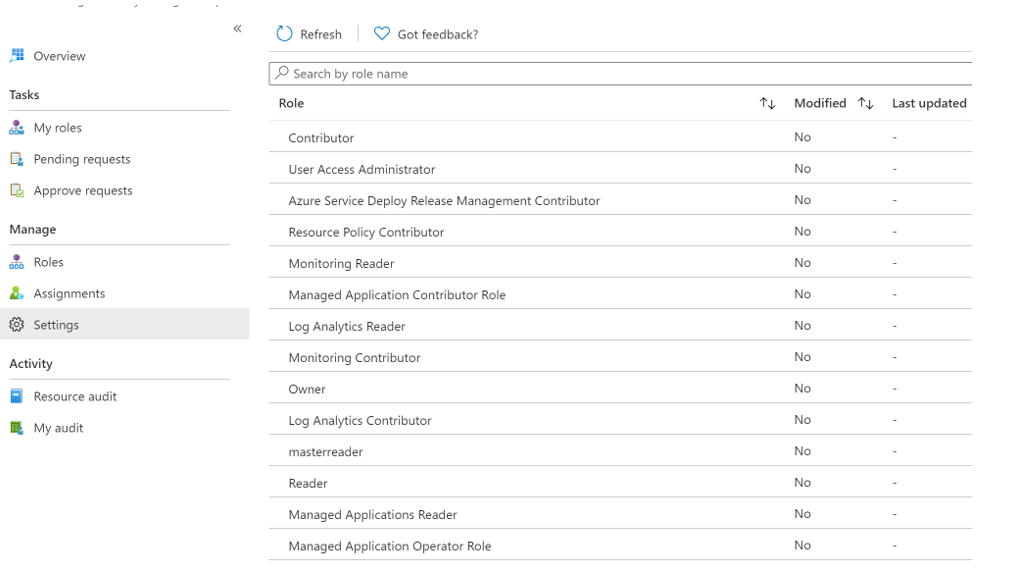1011x587 pixels.
Task: Collapse the left navigation pane
Action: 237,29
